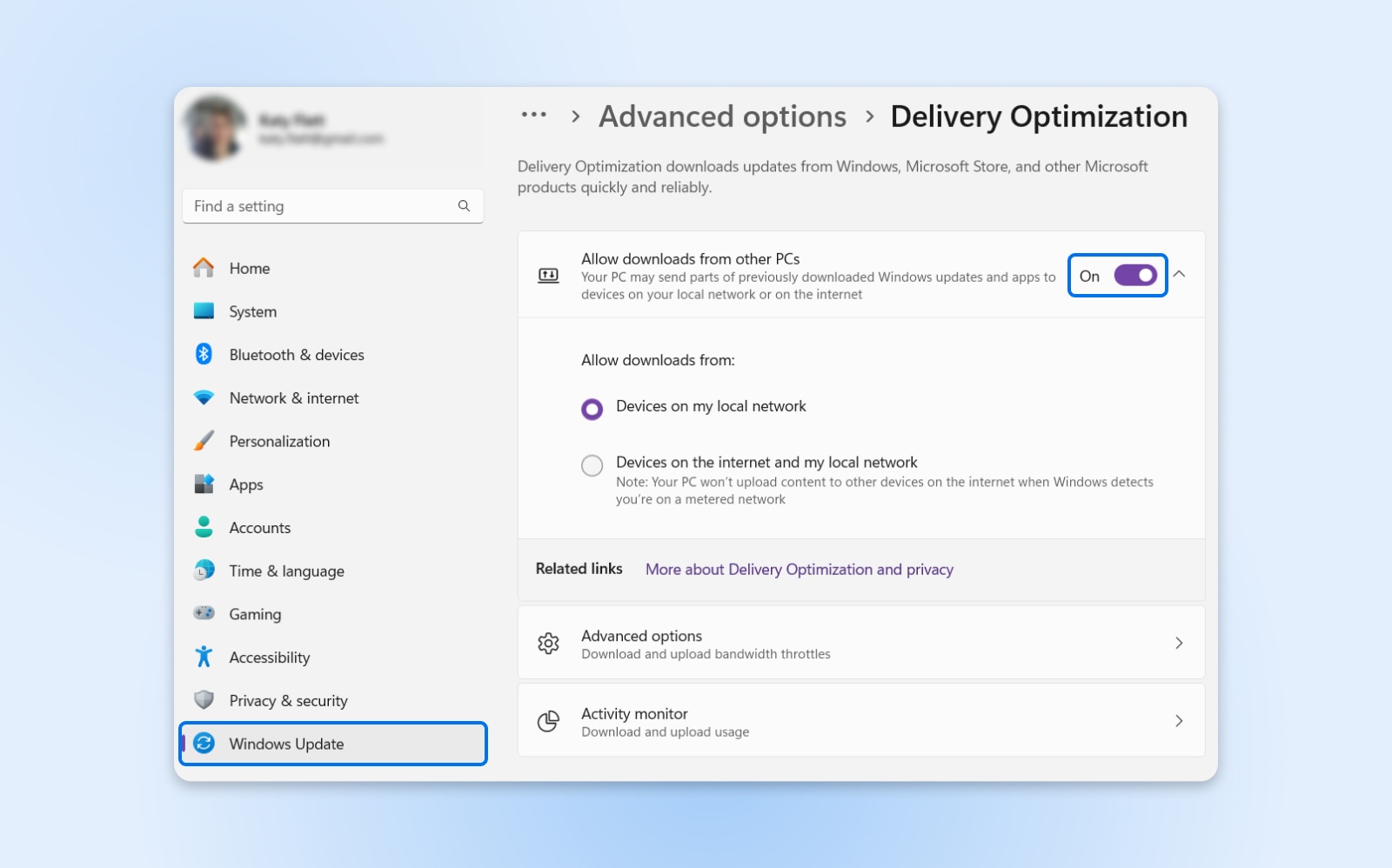Click the Find a setting search field
Viewport: 1392px width, 868px height.
tap(333, 206)
